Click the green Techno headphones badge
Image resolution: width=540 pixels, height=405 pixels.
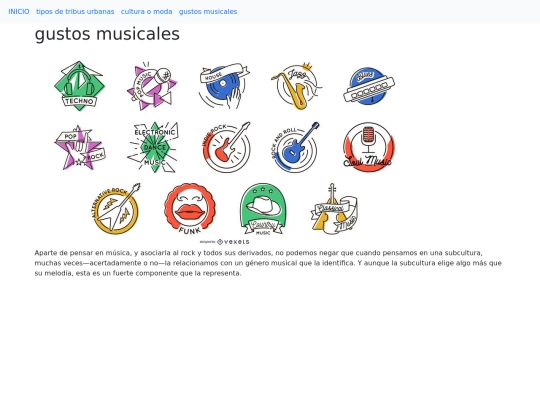79,86
